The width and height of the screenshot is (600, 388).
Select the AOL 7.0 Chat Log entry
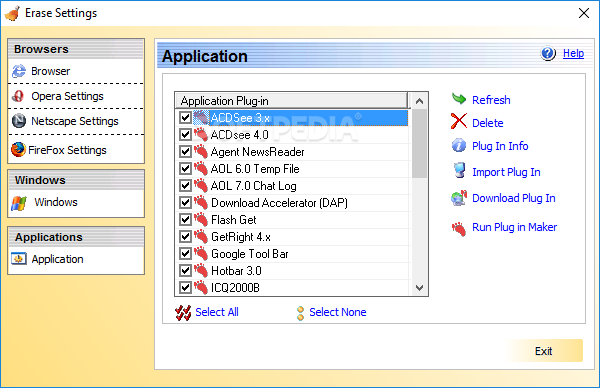(254, 186)
